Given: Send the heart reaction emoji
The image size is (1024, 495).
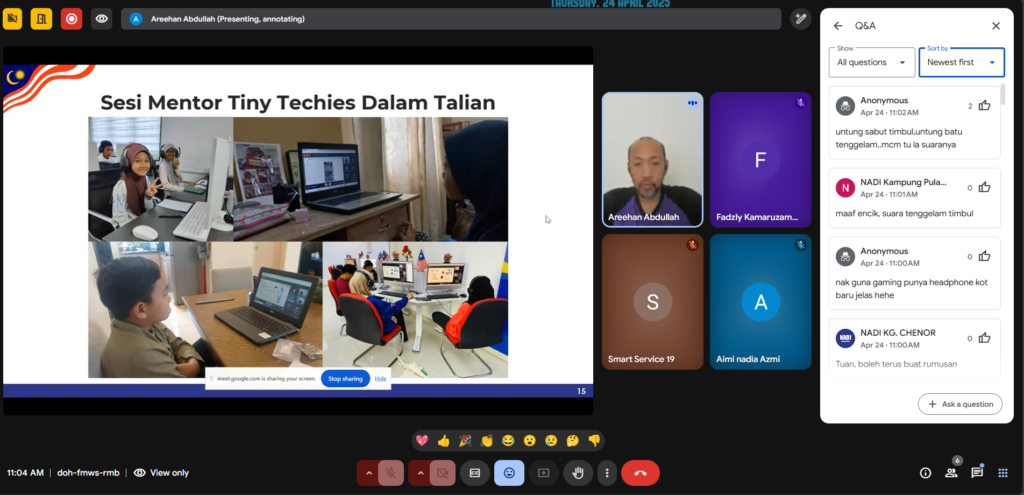Looking at the screenshot, I should pos(422,441).
